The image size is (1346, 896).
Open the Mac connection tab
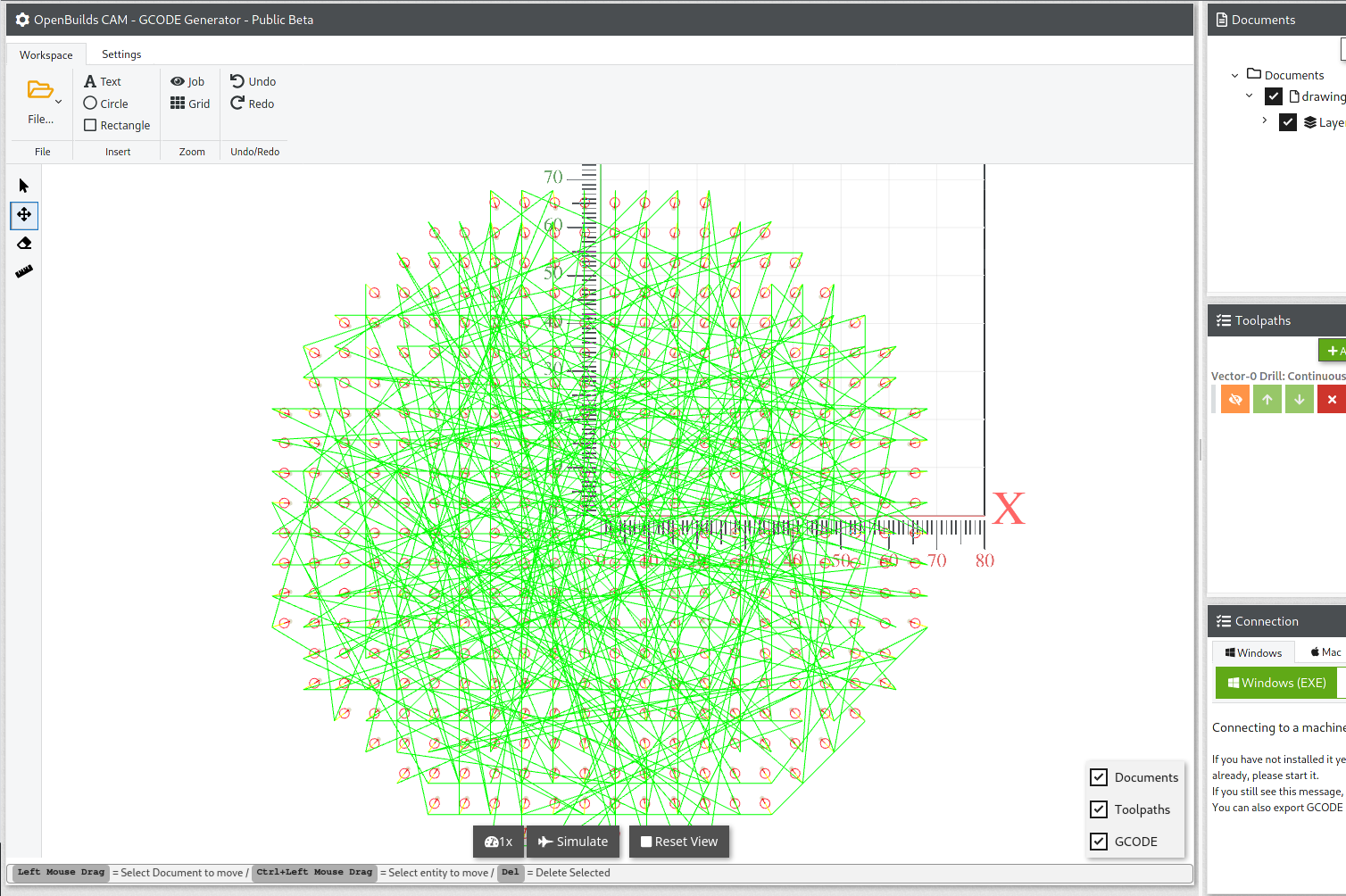point(1325,652)
